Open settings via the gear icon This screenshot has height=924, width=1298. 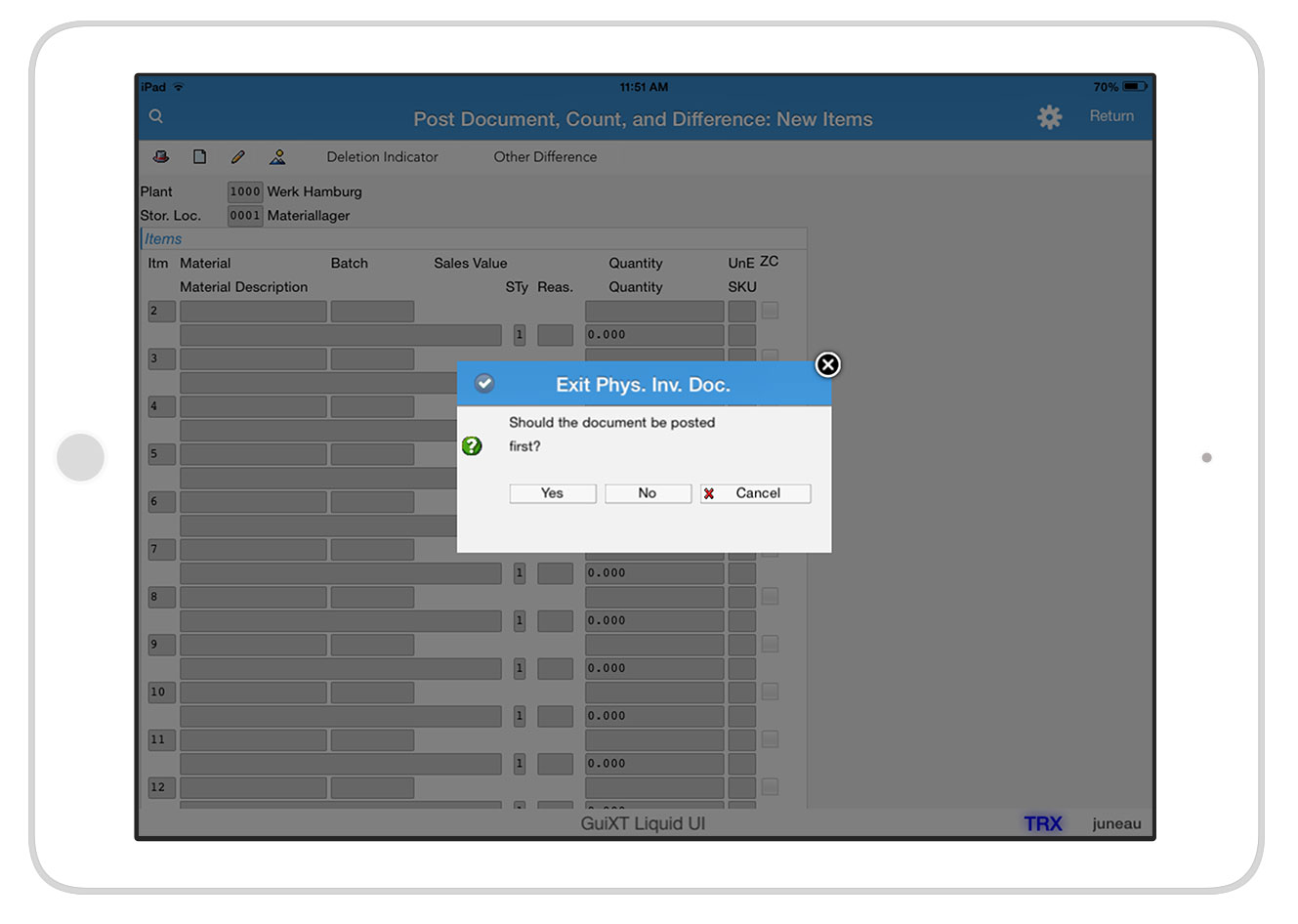[x=1049, y=117]
